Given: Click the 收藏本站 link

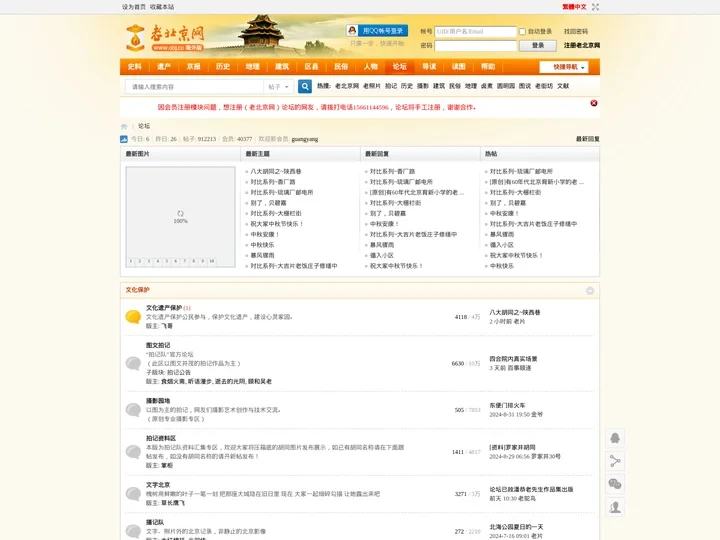Looking at the screenshot, I should (162, 7).
